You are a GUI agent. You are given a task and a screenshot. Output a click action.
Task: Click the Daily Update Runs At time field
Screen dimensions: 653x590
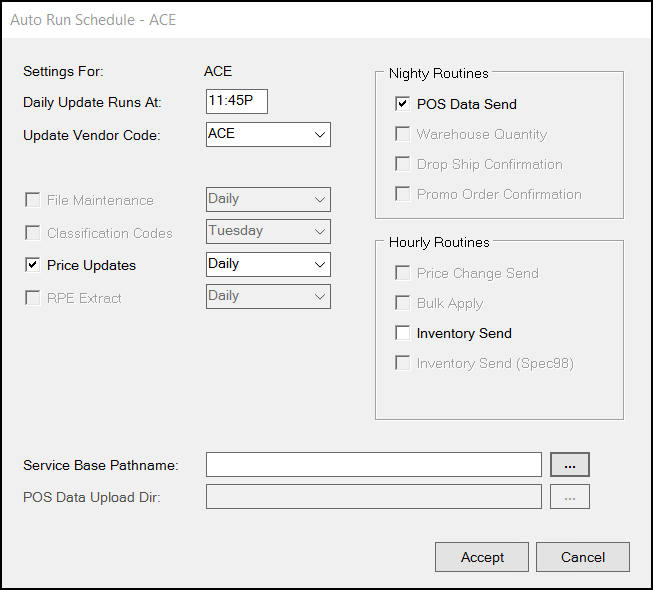coord(237,101)
